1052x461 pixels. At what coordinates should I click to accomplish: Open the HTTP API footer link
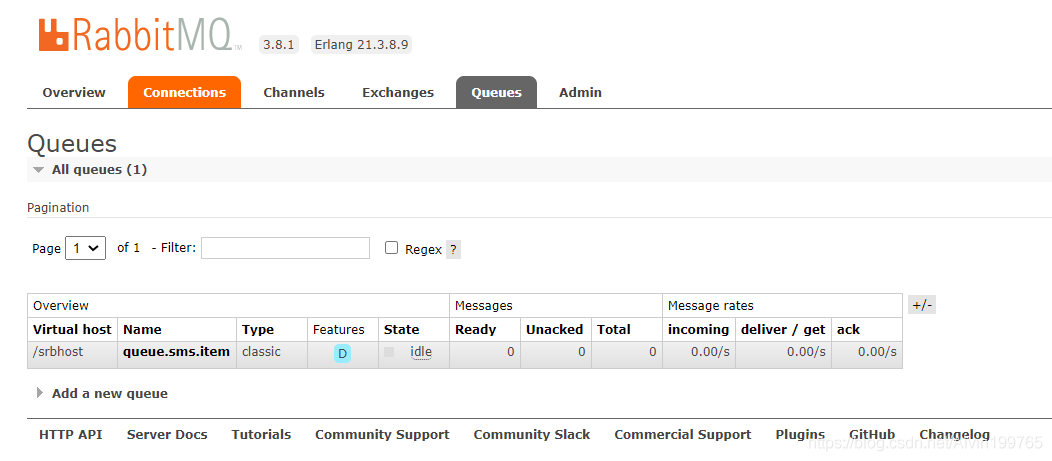[71, 435]
